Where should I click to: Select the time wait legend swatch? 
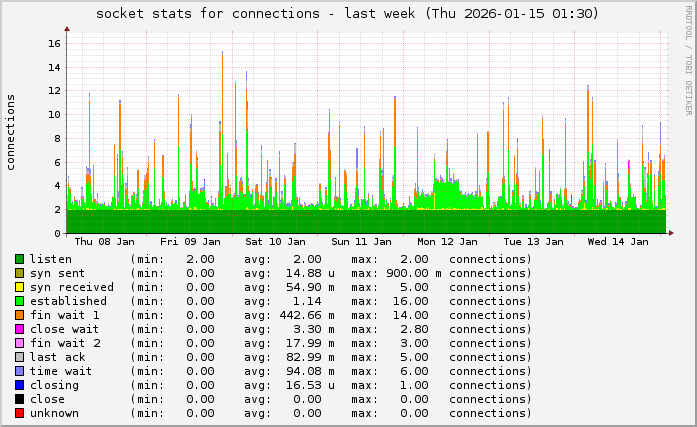coord(19,371)
